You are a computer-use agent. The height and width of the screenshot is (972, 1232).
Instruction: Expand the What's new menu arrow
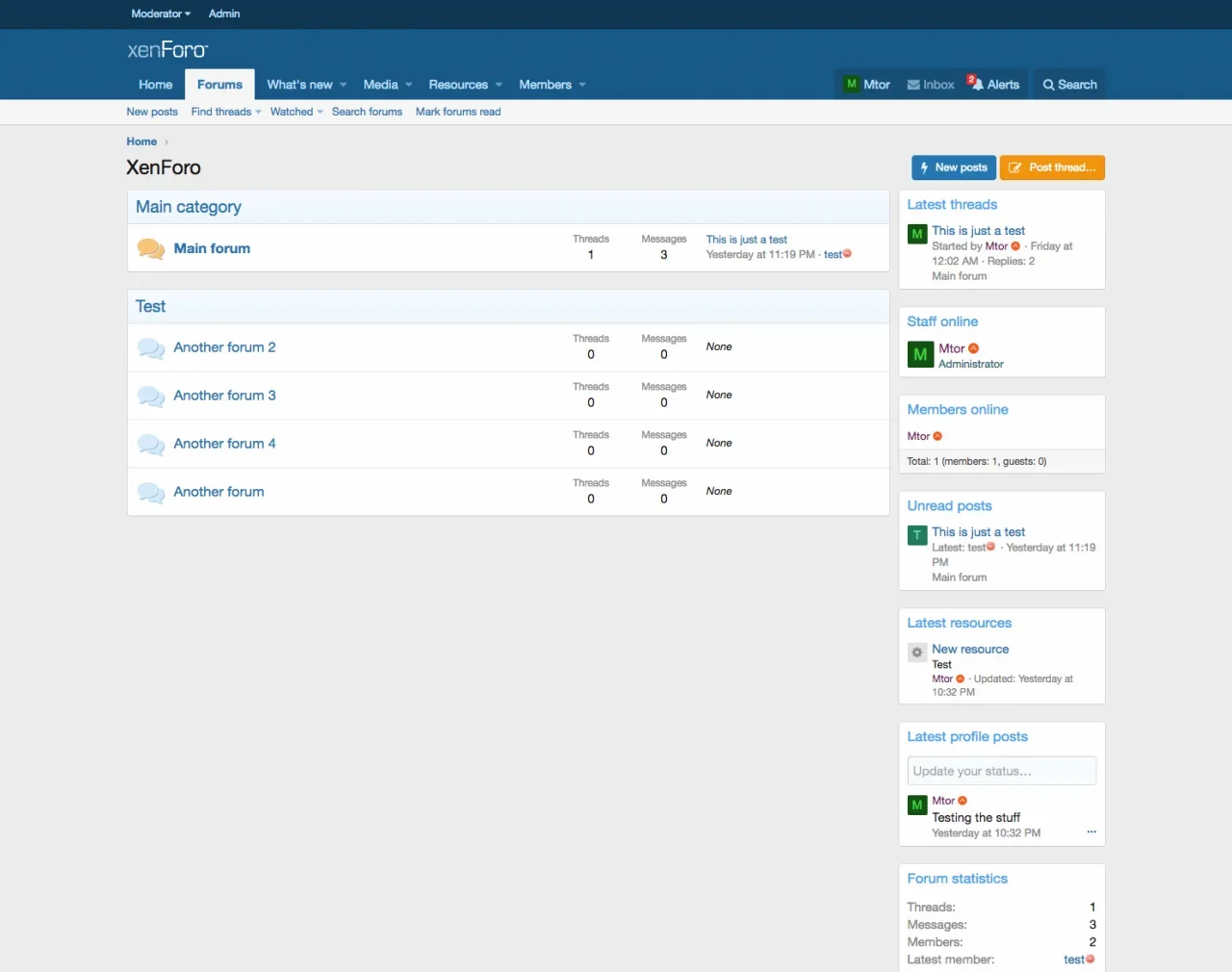(344, 85)
